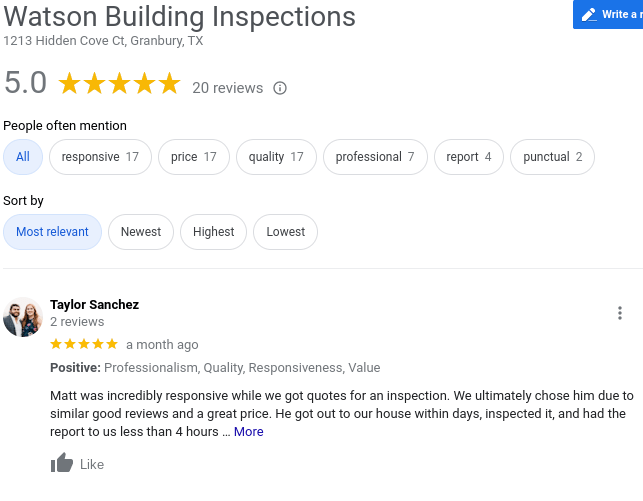Click the thumbs-up Like icon

(x=62, y=464)
